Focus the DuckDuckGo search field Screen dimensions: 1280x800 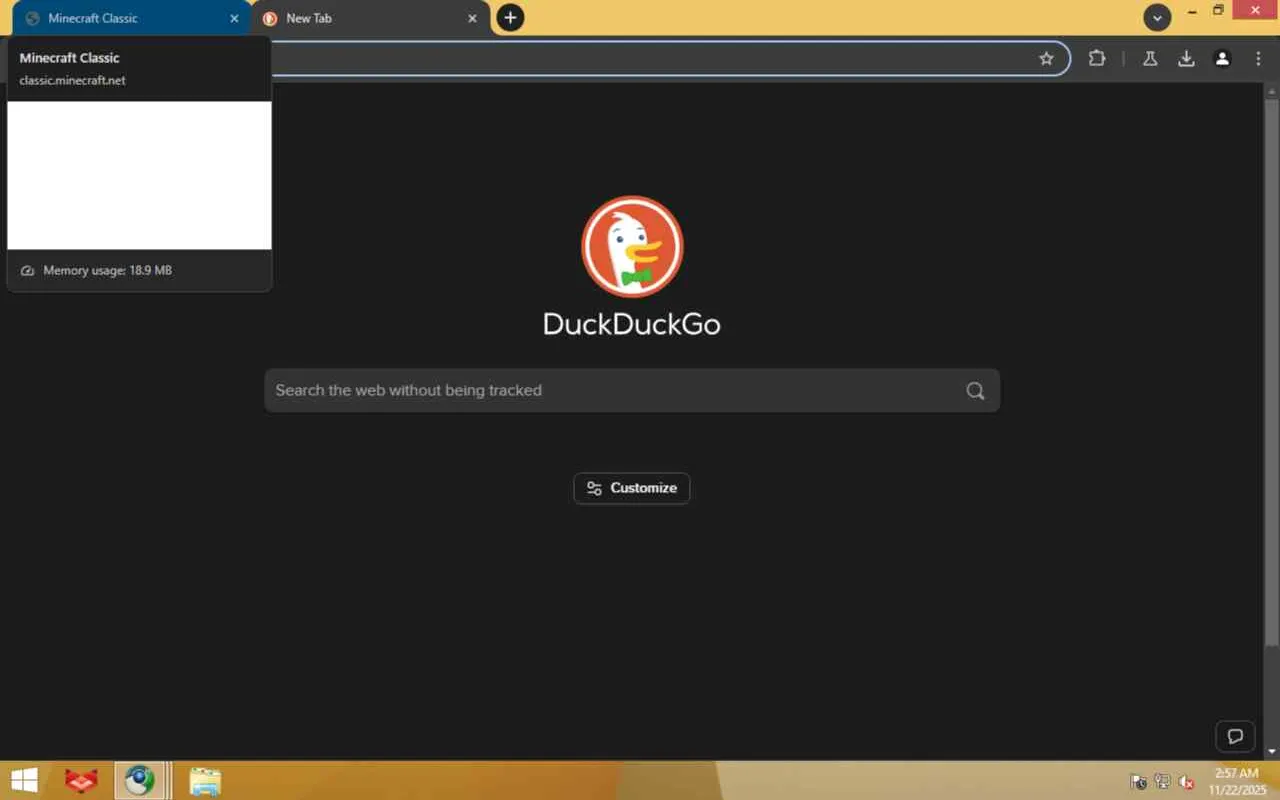632,390
